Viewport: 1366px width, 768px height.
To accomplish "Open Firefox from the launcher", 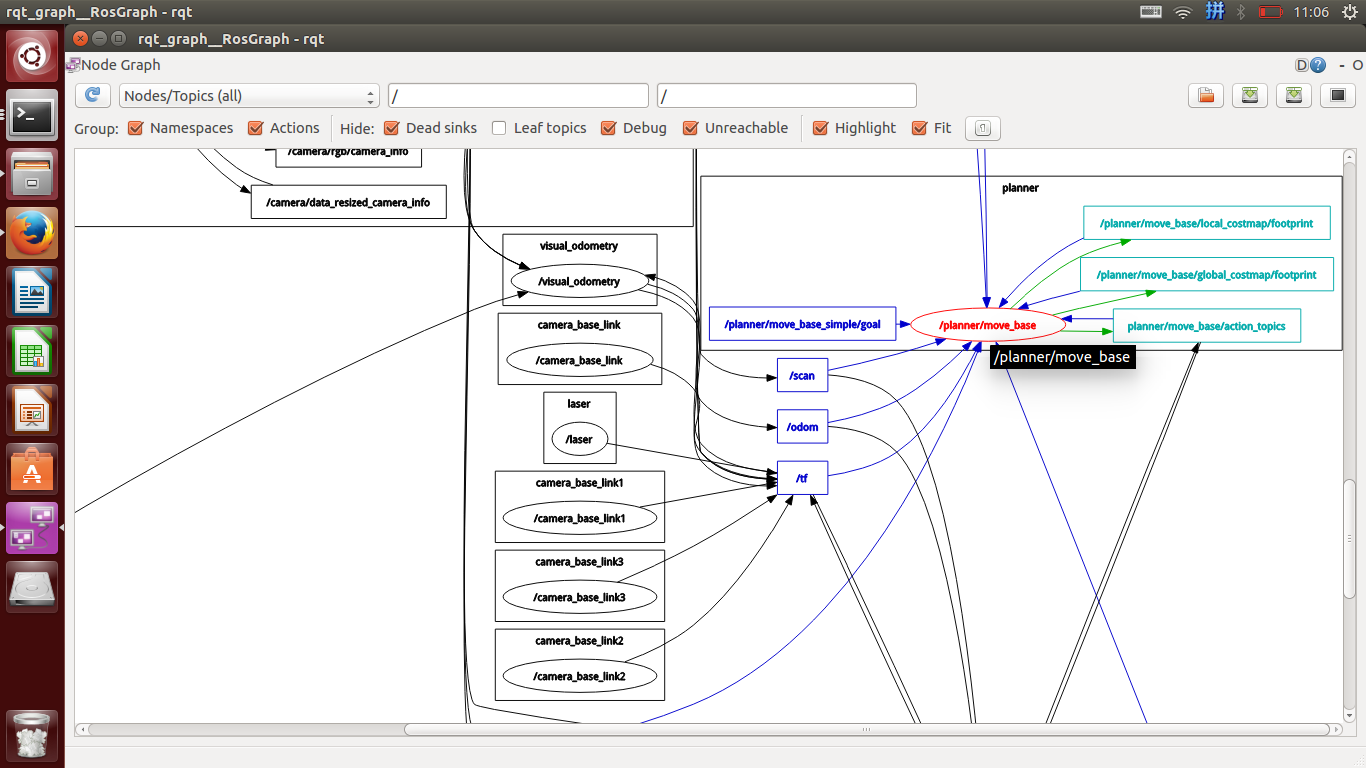I will (x=33, y=234).
